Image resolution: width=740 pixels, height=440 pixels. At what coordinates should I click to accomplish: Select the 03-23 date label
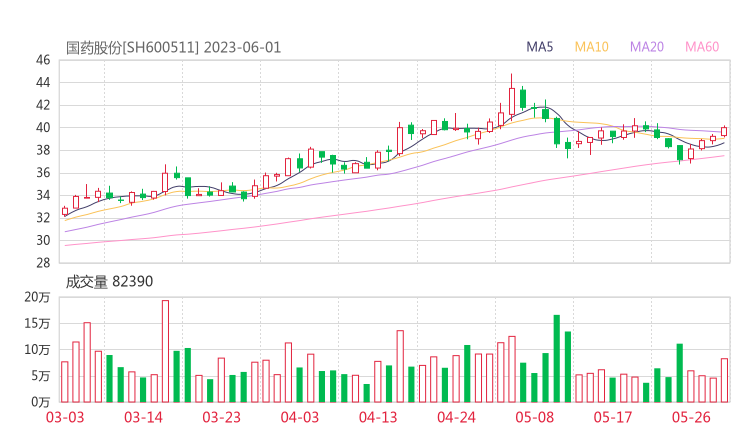(221, 417)
